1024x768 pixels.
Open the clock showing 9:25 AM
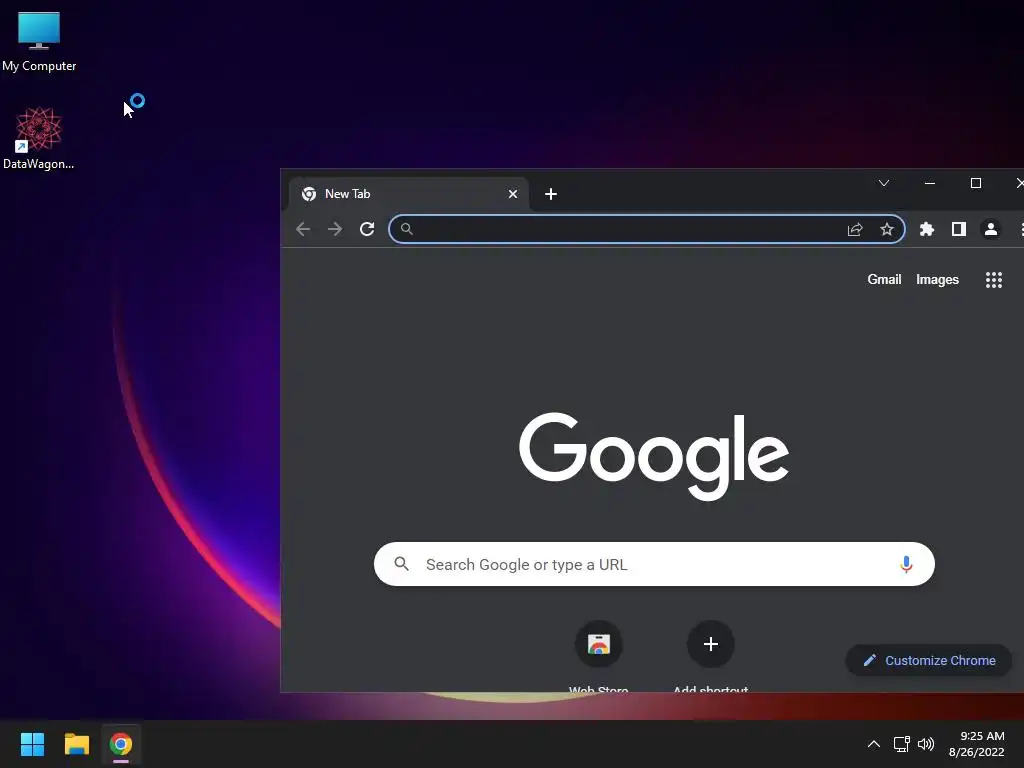[x=976, y=744]
